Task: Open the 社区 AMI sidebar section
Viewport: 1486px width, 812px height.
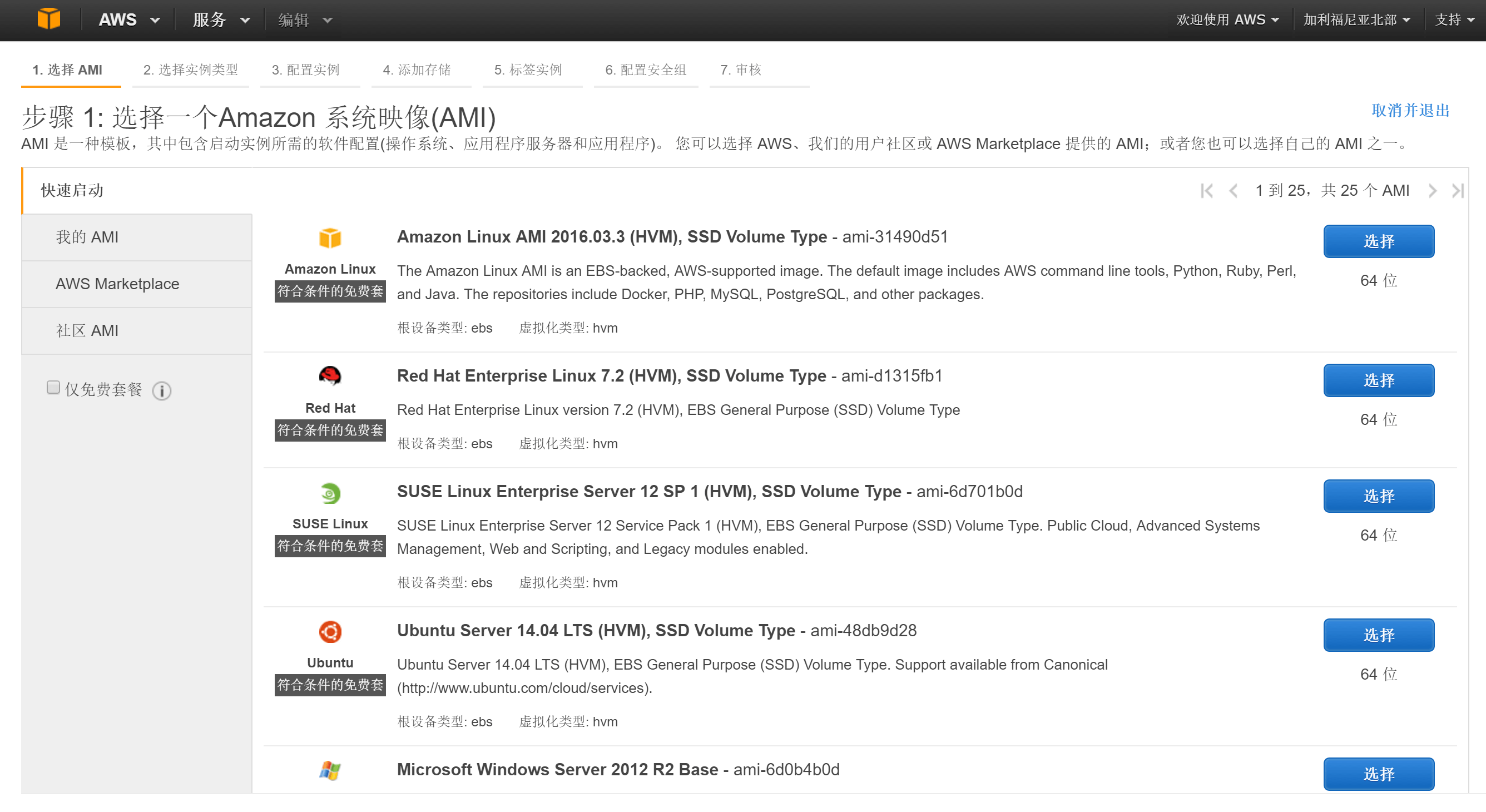Action: [x=137, y=331]
